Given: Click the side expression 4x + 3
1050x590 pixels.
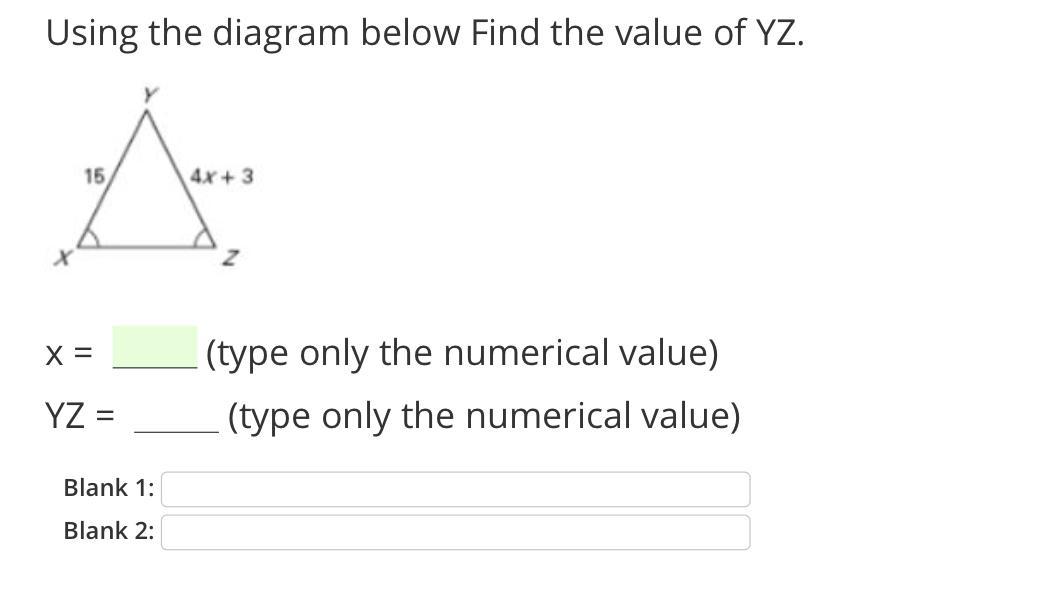Looking at the screenshot, I should [x=222, y=177].
